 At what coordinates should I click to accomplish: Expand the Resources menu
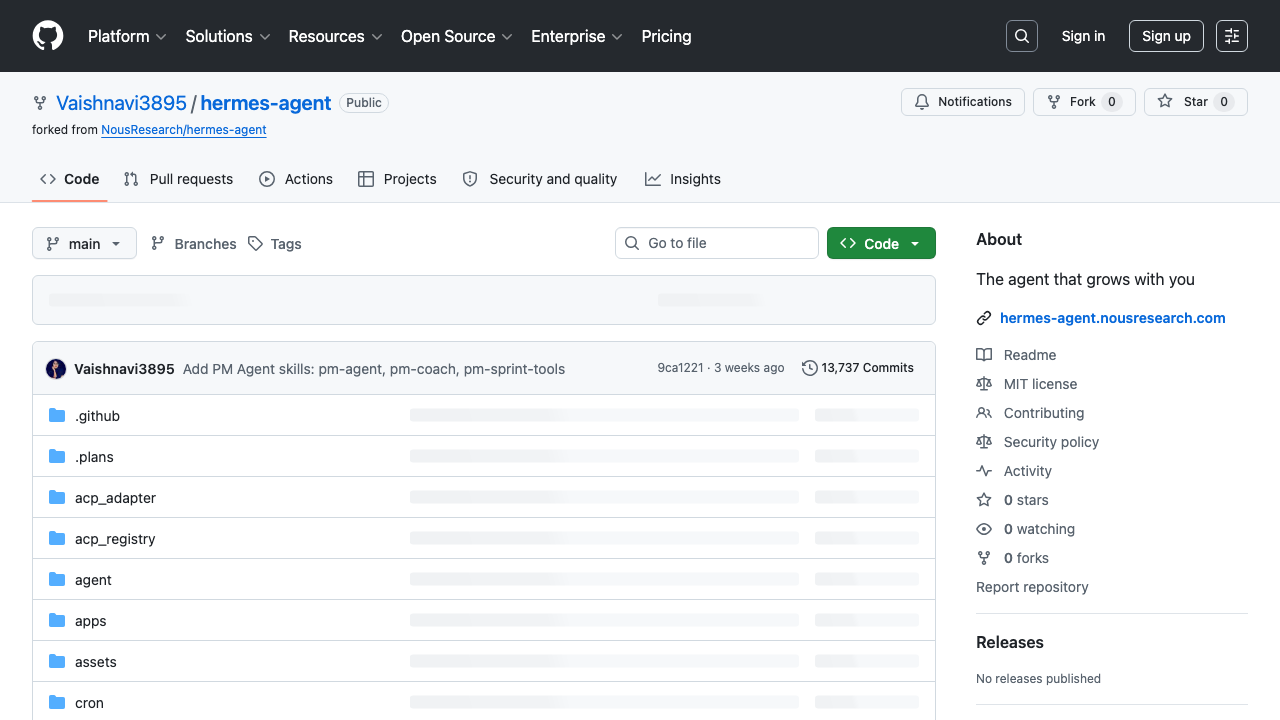335,36
